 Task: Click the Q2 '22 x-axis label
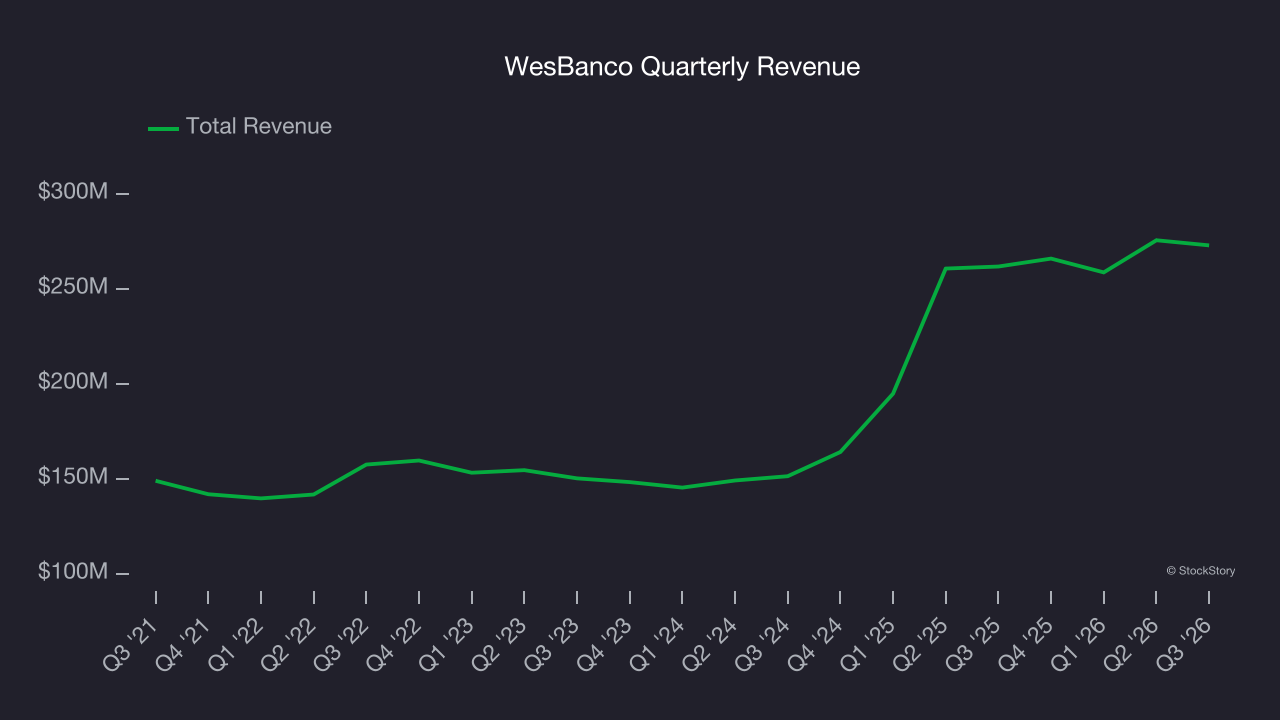[x=289, y=644]
